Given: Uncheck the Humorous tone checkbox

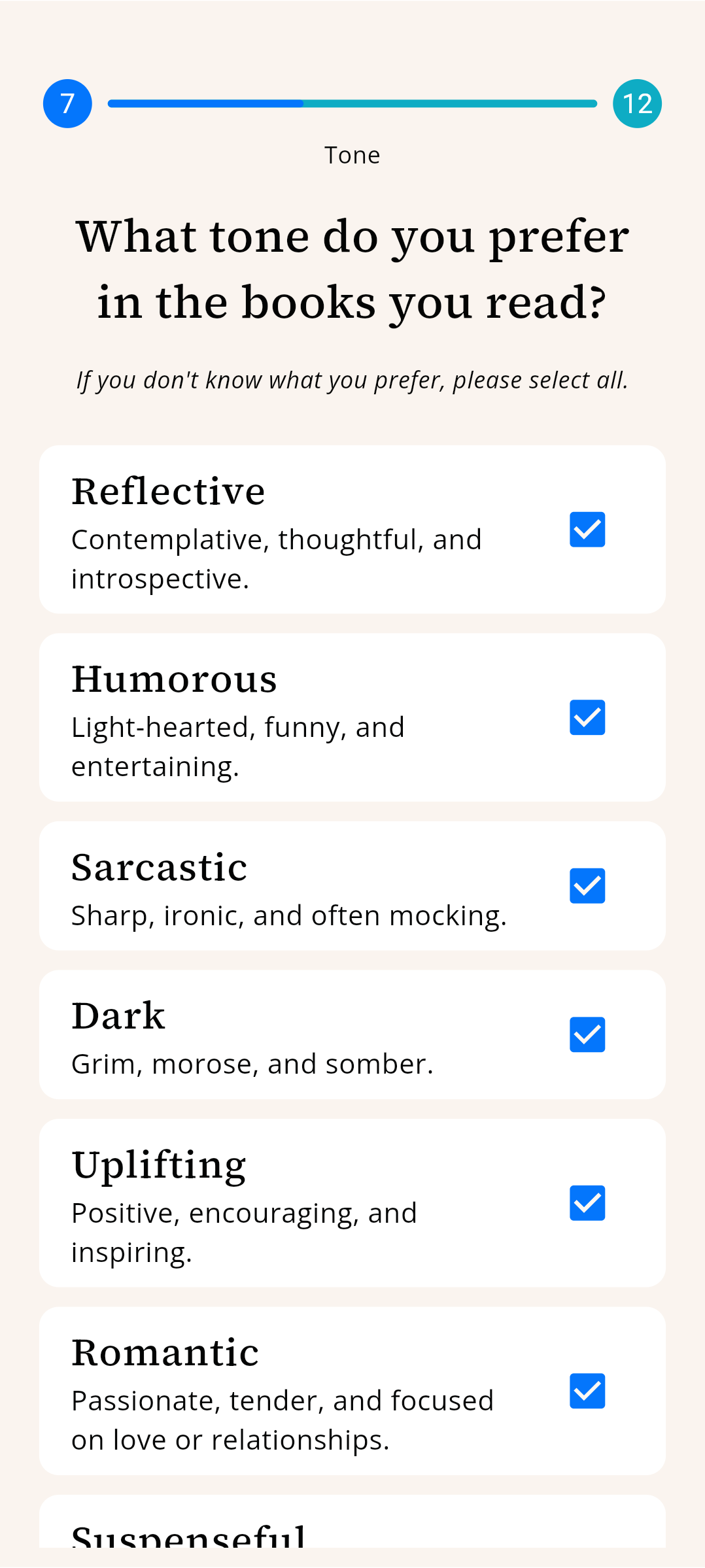Looking at the screenshot, I should tap(587, 717).
